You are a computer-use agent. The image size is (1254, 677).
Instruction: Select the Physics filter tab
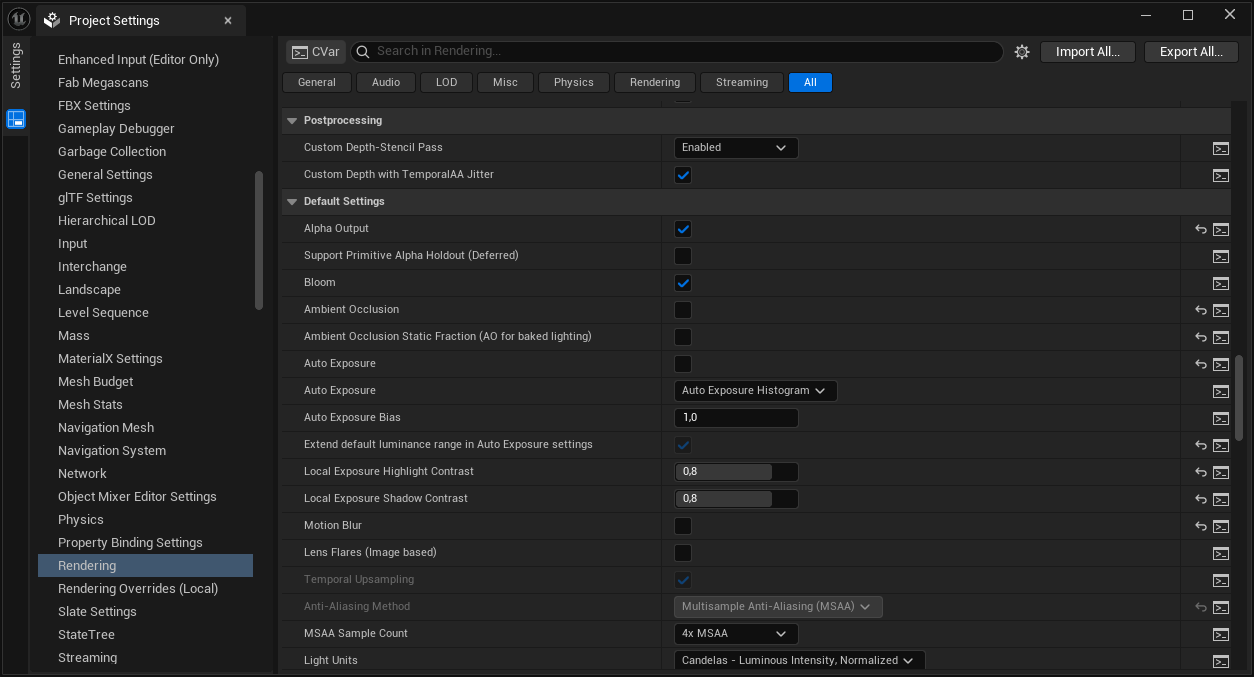click(x=574, y=83)
